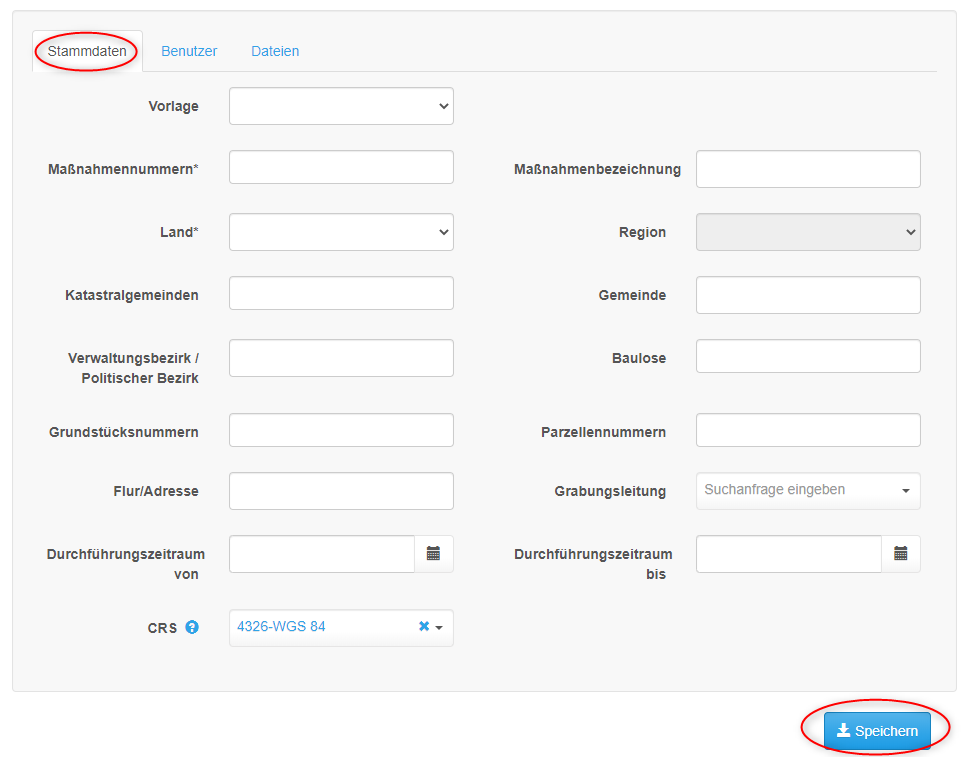Image resolution: width=969 pixels, height=757 pixels.
Task: Click the Baulose text field
Action: 808,357
